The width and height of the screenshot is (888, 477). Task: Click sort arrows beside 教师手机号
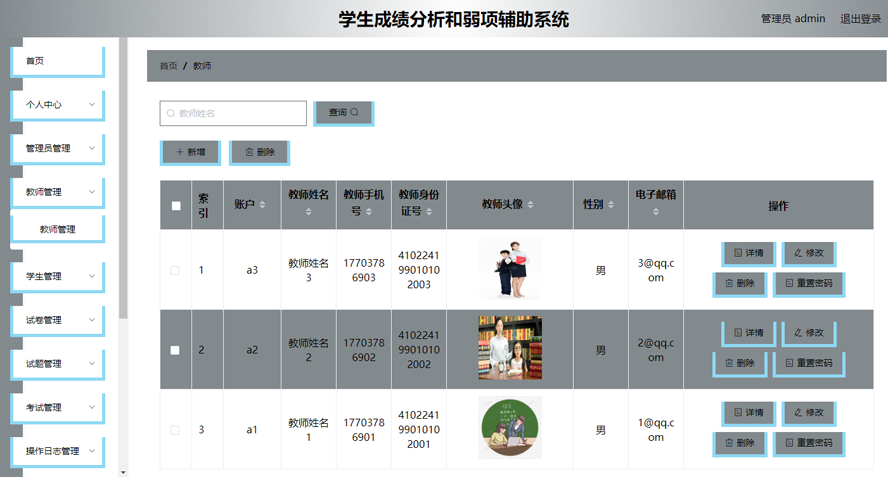tap(369, 212)
